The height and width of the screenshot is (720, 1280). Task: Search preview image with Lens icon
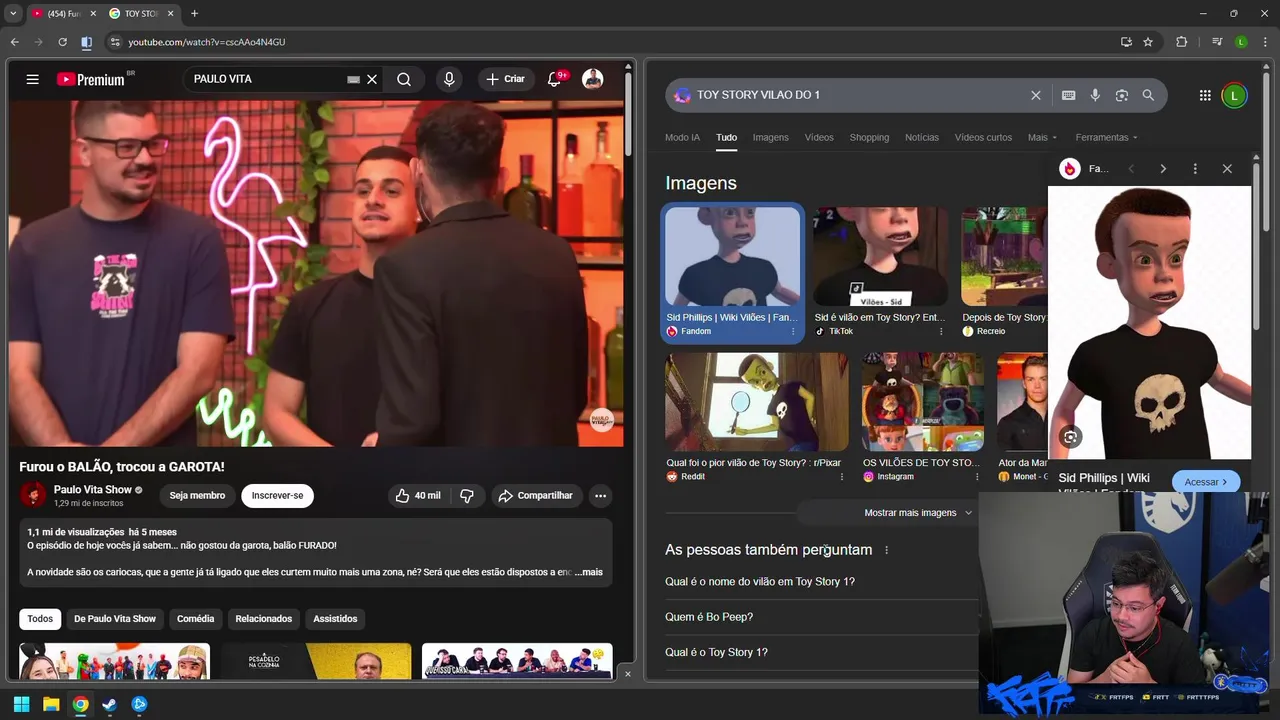(1071, 437)
